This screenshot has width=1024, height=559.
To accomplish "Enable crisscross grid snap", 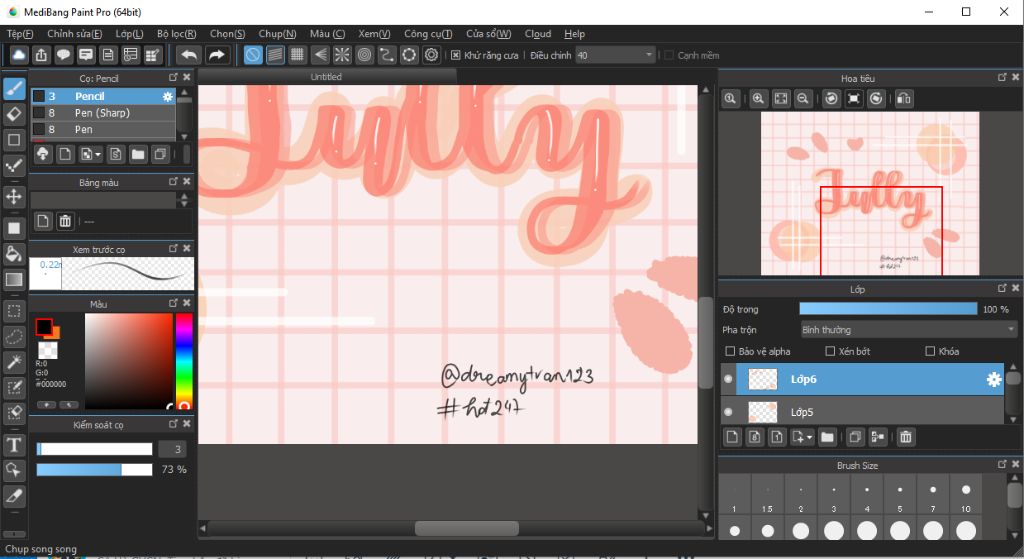I will (x=297, y=56).
